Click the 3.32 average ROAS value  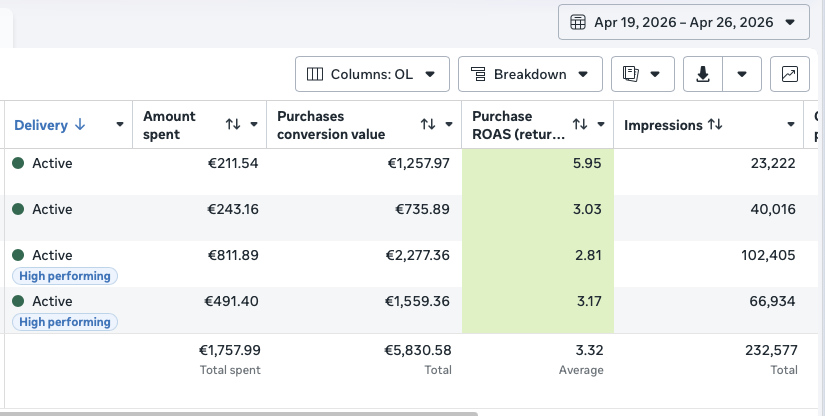point(589,350)
